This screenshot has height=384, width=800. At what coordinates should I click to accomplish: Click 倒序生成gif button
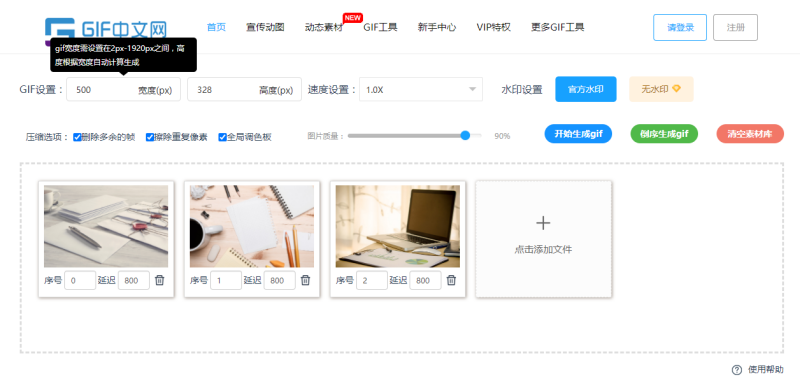[x=664, y=134]
